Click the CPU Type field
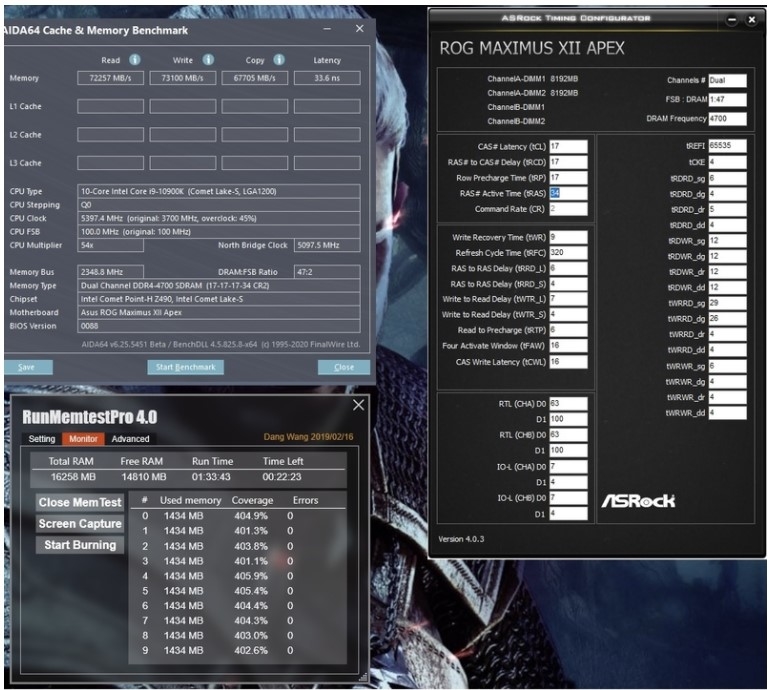773x690 pixels. (x=218, y=191)
